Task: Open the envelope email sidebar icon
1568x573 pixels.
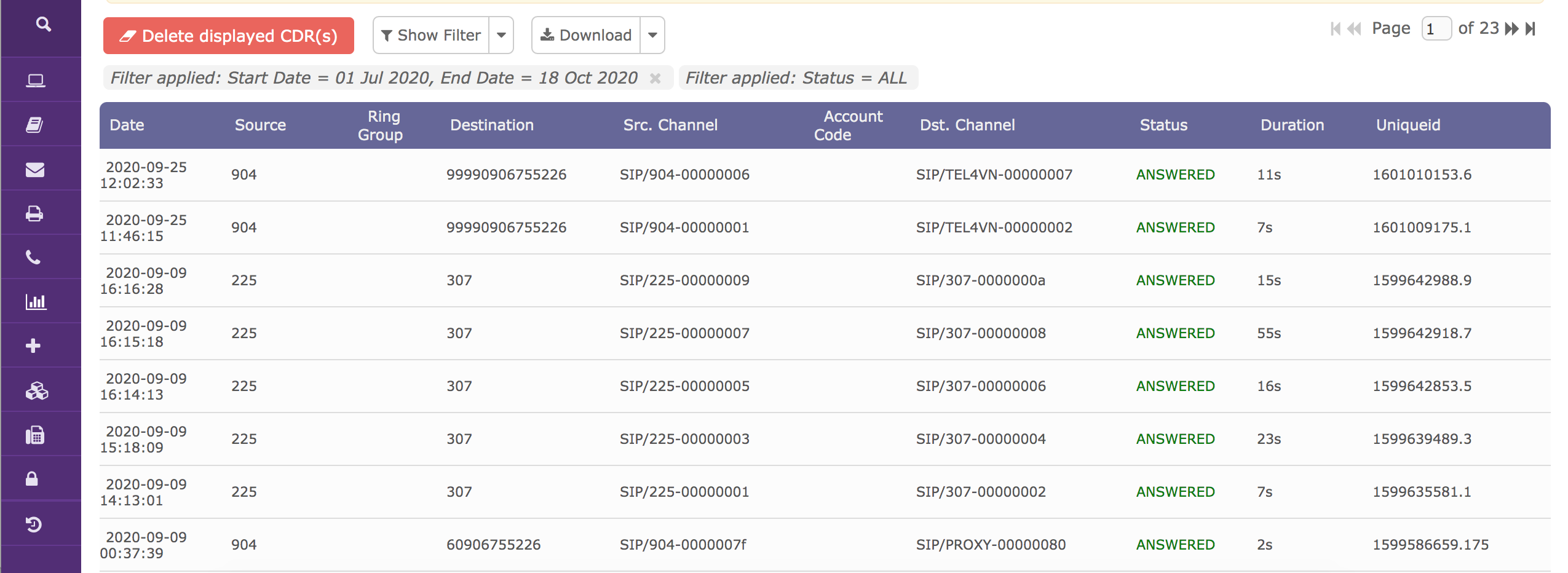Action: [x=35, y=170]
